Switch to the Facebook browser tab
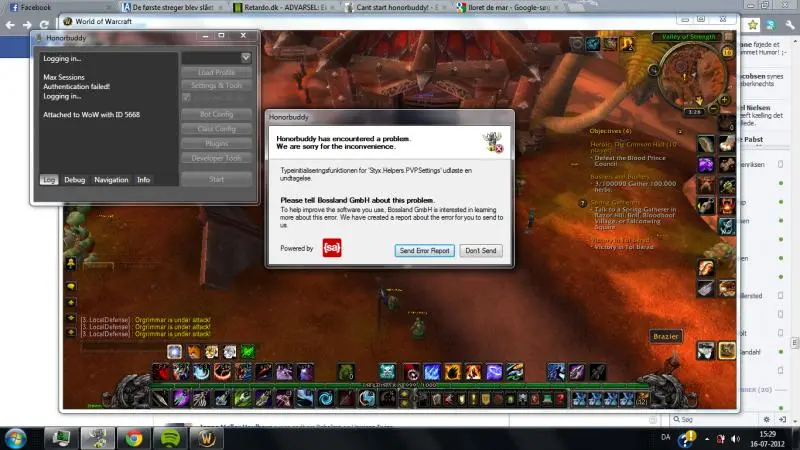 [59, 7]
